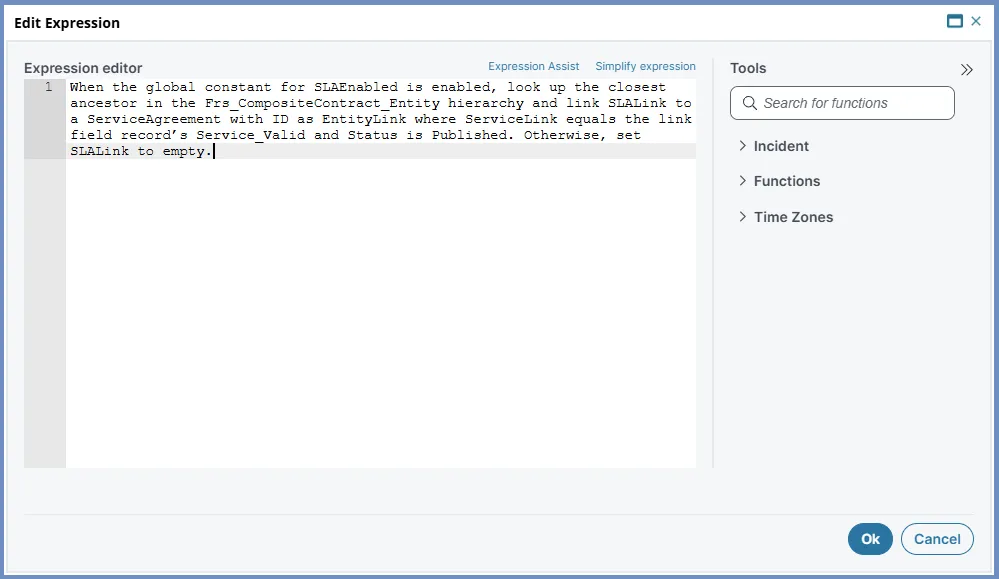Click the word Service_Valid in the expression

(250, 135)
